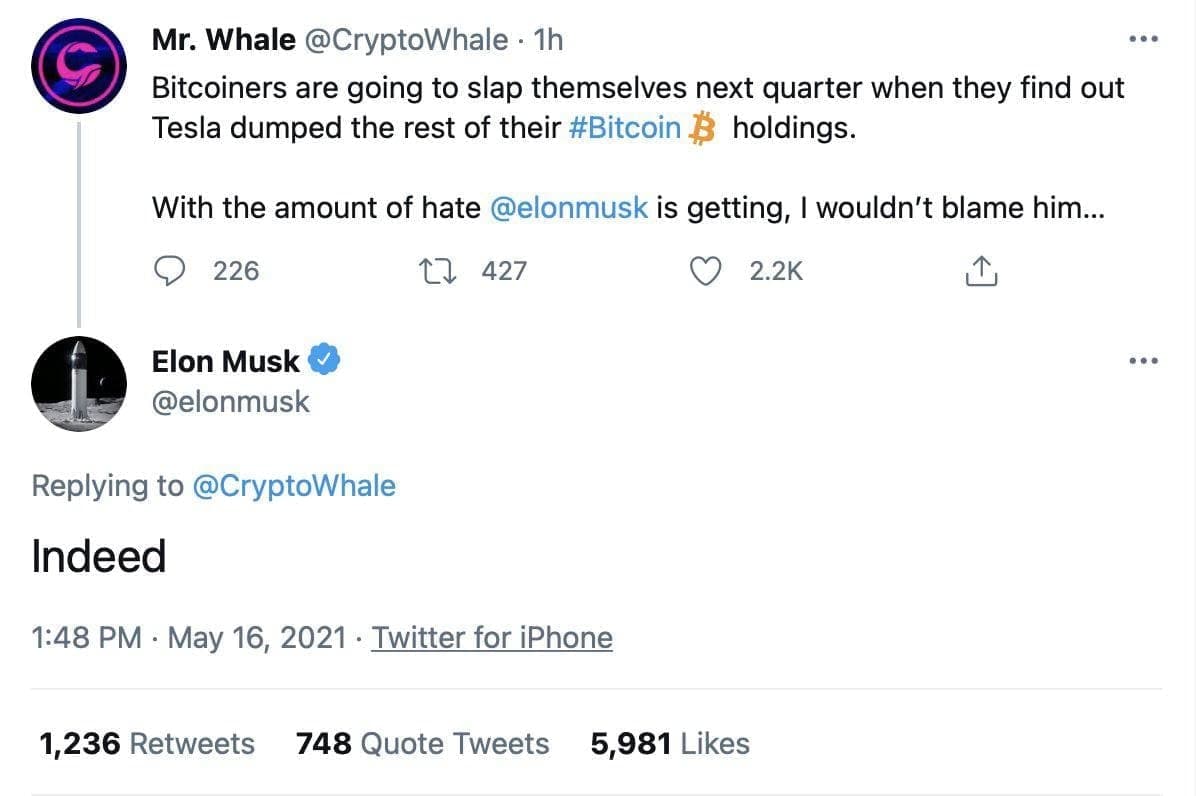This screenshot has height=796, width=1196.
Task: Retweet Mr. Whale's tweet
Action: pos(437,271)
